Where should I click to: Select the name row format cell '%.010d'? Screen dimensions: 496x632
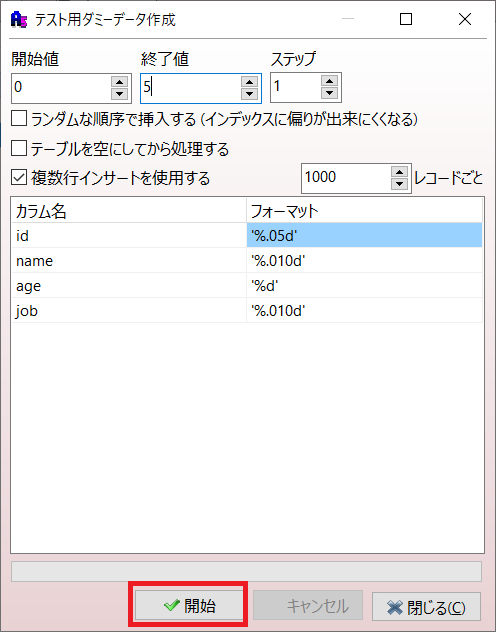364,261
